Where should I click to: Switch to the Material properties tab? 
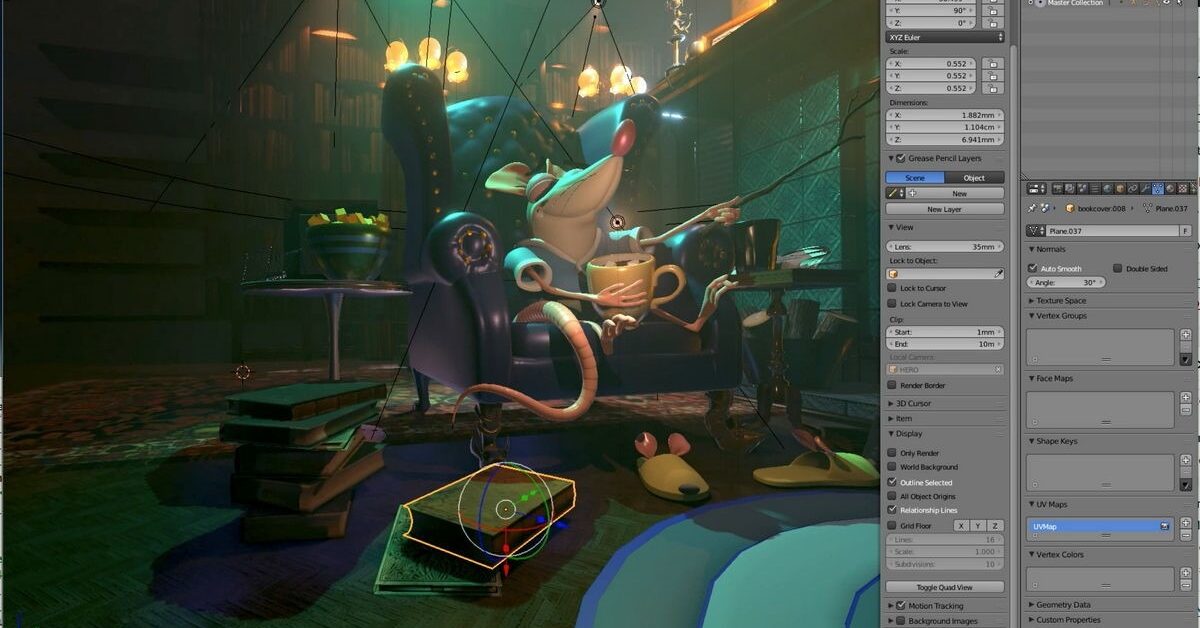click(x=1169, y=188)
